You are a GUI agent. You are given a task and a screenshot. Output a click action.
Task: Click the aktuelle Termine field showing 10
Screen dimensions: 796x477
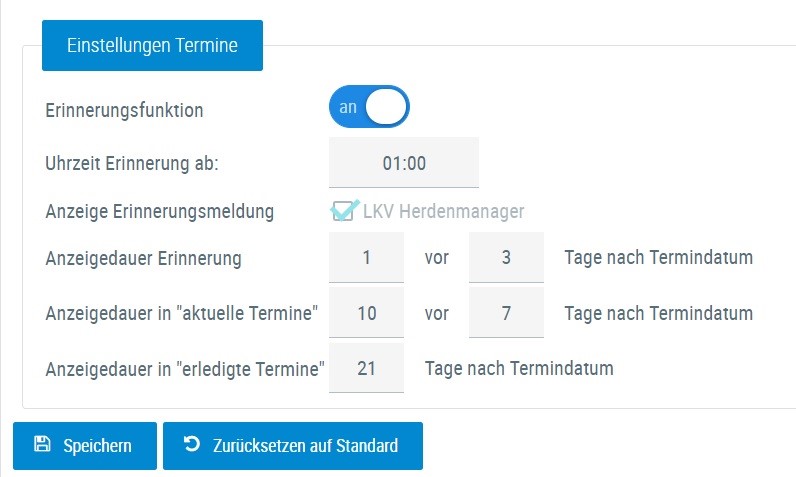point(367,313)
